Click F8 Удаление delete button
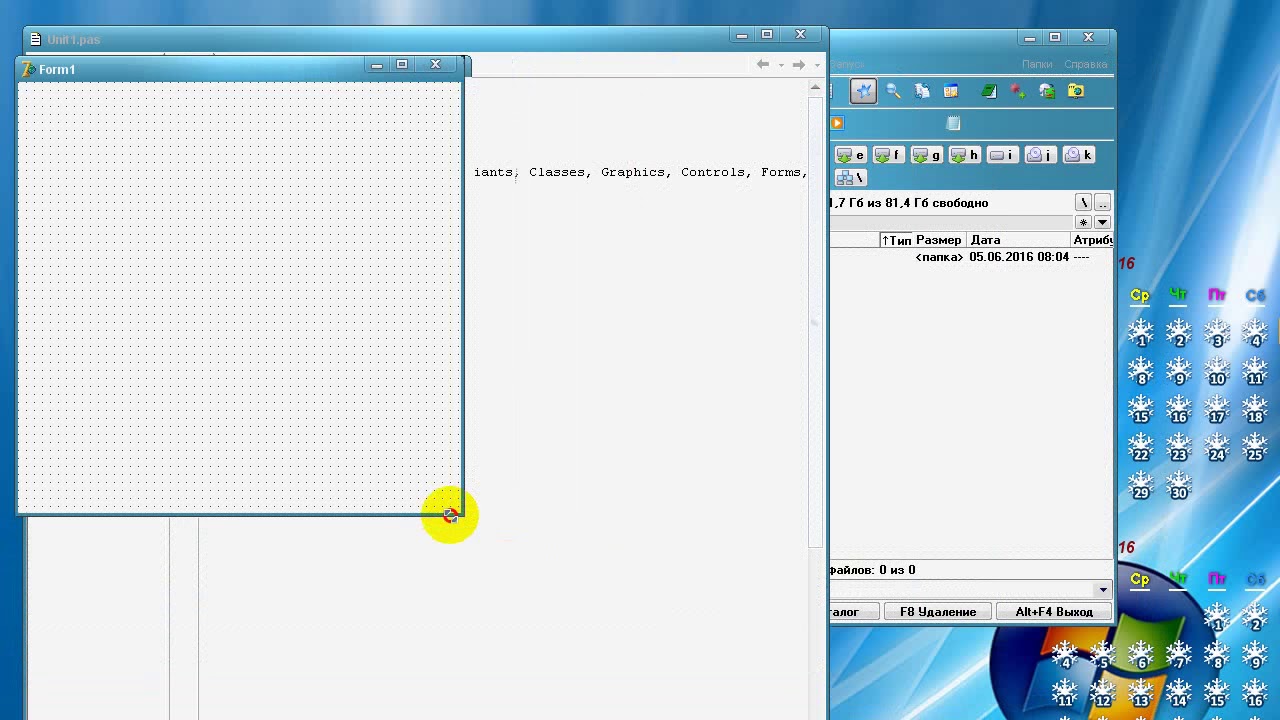Viewport: 1280px width, 720px height. [x=938, y=612]
